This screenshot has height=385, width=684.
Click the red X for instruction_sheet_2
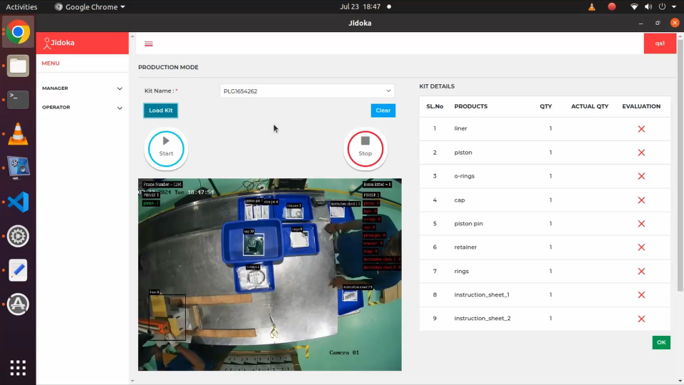click(641, 319)
